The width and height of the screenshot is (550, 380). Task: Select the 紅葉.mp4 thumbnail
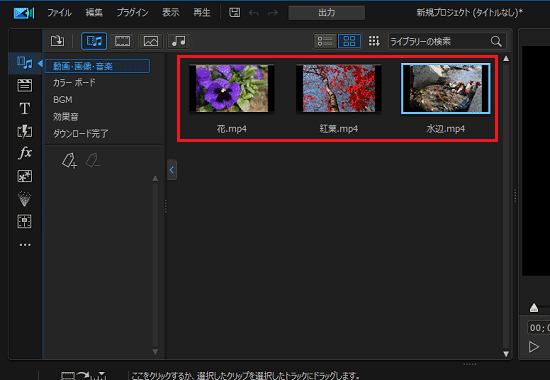(338, 88)
